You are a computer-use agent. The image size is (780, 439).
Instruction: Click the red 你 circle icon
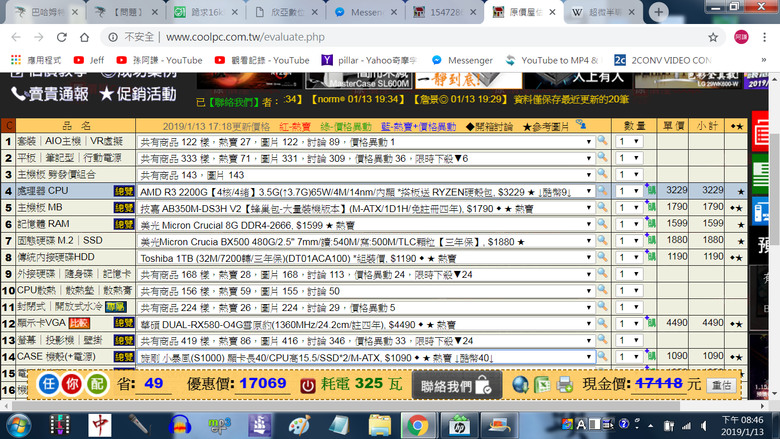(72, 384)
